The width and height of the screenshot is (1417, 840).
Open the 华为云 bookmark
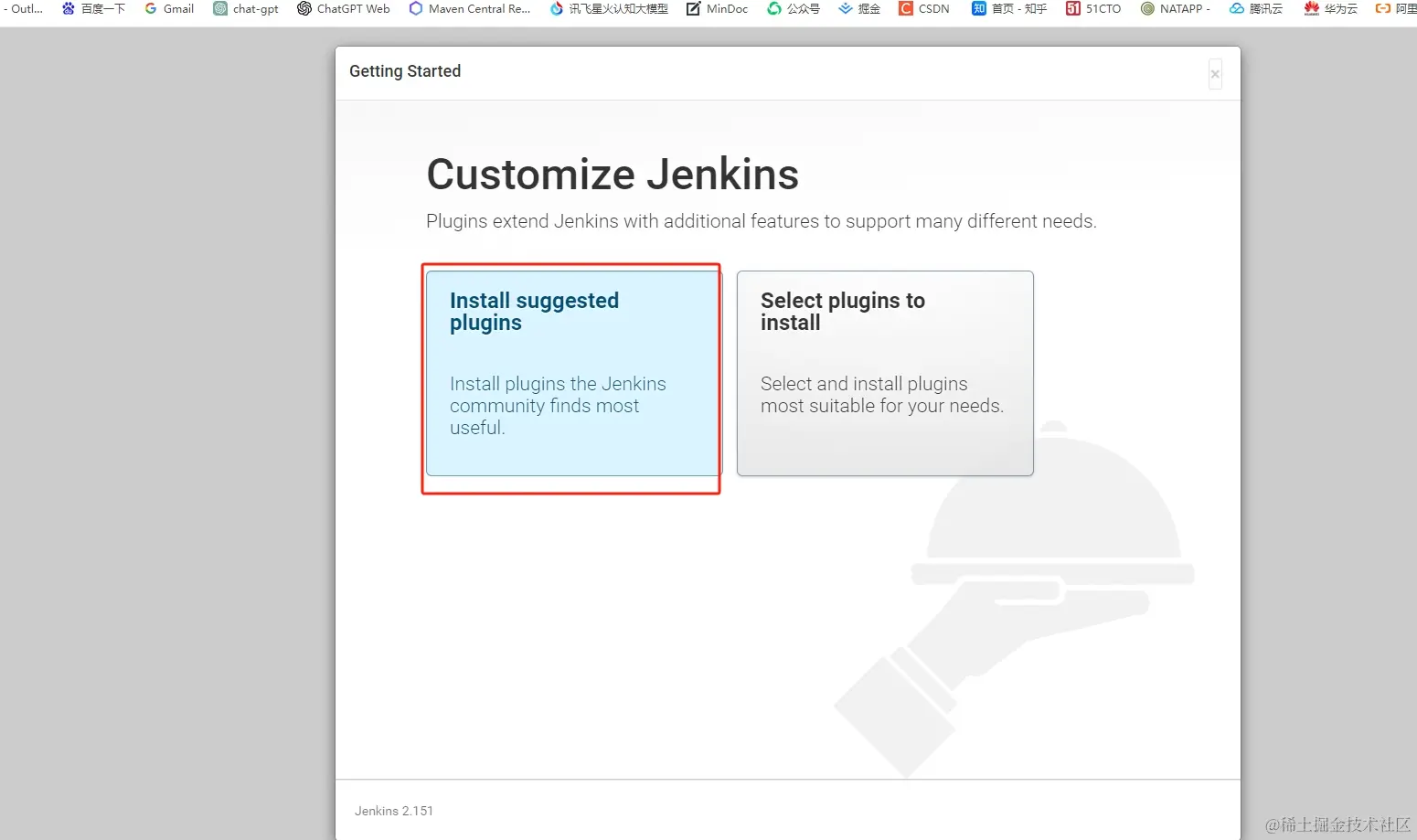tap(1331, 8)
